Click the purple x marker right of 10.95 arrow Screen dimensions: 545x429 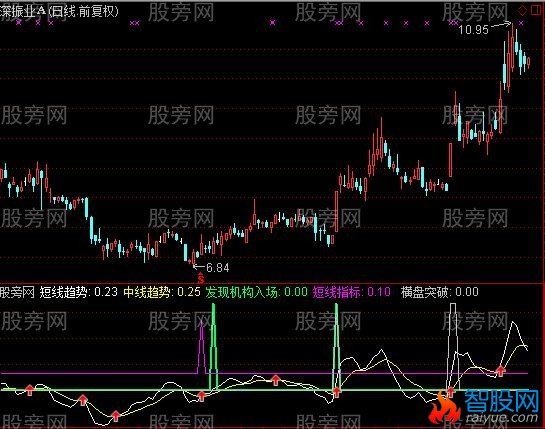521,23
